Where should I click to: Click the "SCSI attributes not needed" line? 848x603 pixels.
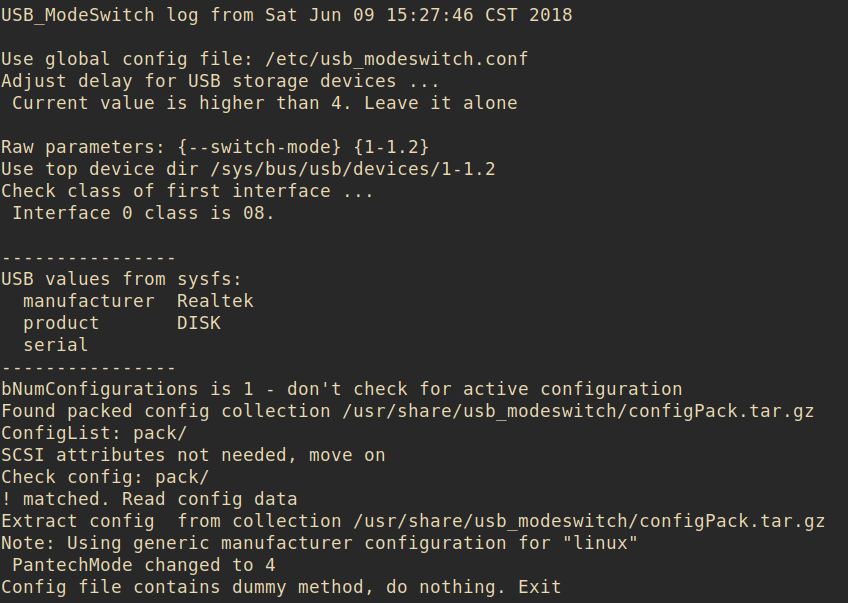pyautogui.click(x=193, y=455)
